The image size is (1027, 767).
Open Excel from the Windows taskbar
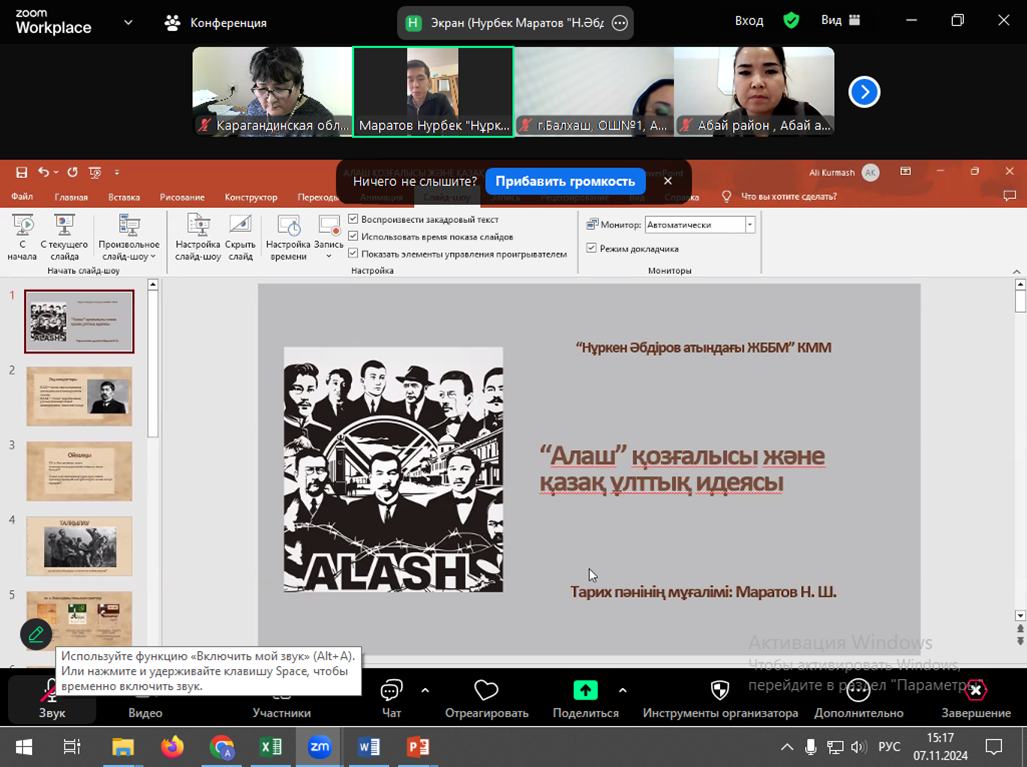270,747
